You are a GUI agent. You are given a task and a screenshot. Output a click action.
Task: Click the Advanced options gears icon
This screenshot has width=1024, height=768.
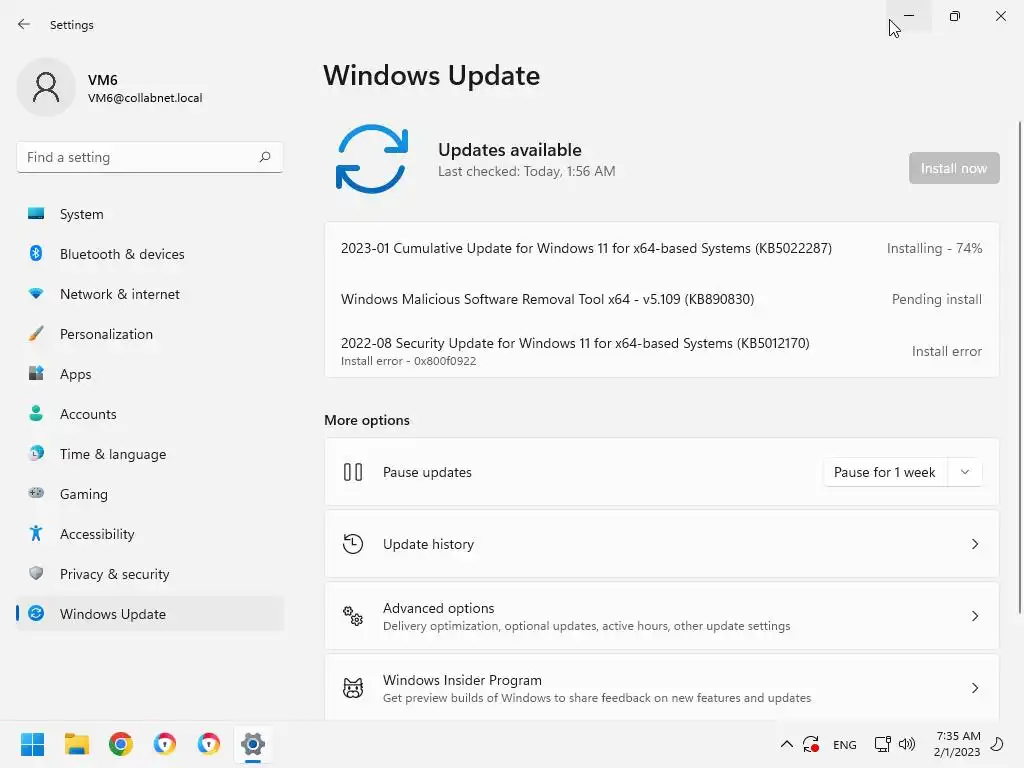(x=353, y=616)
